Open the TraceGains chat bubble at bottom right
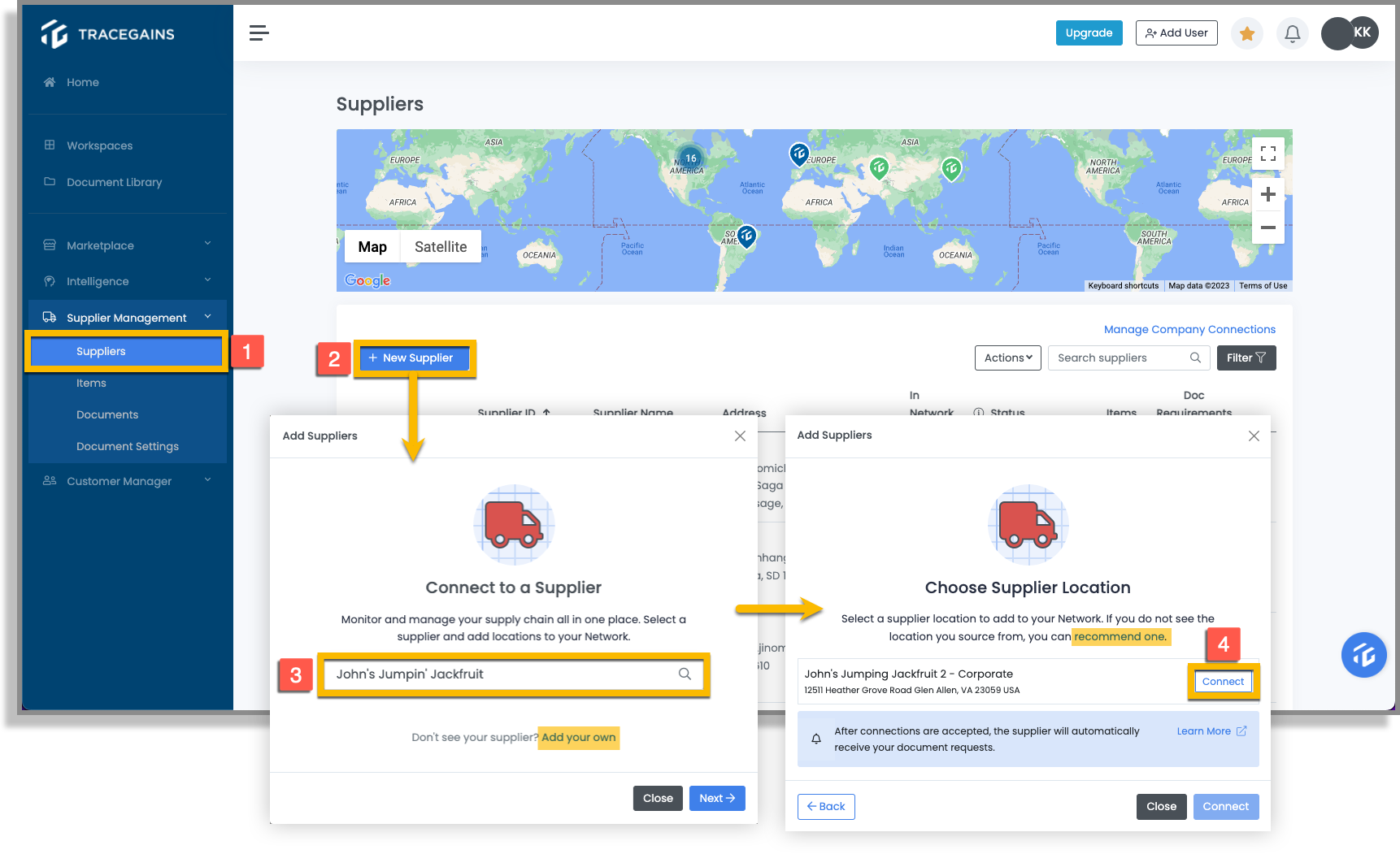The height and width of the screenshot is (854, 1400). click(x=1363, y=655)
